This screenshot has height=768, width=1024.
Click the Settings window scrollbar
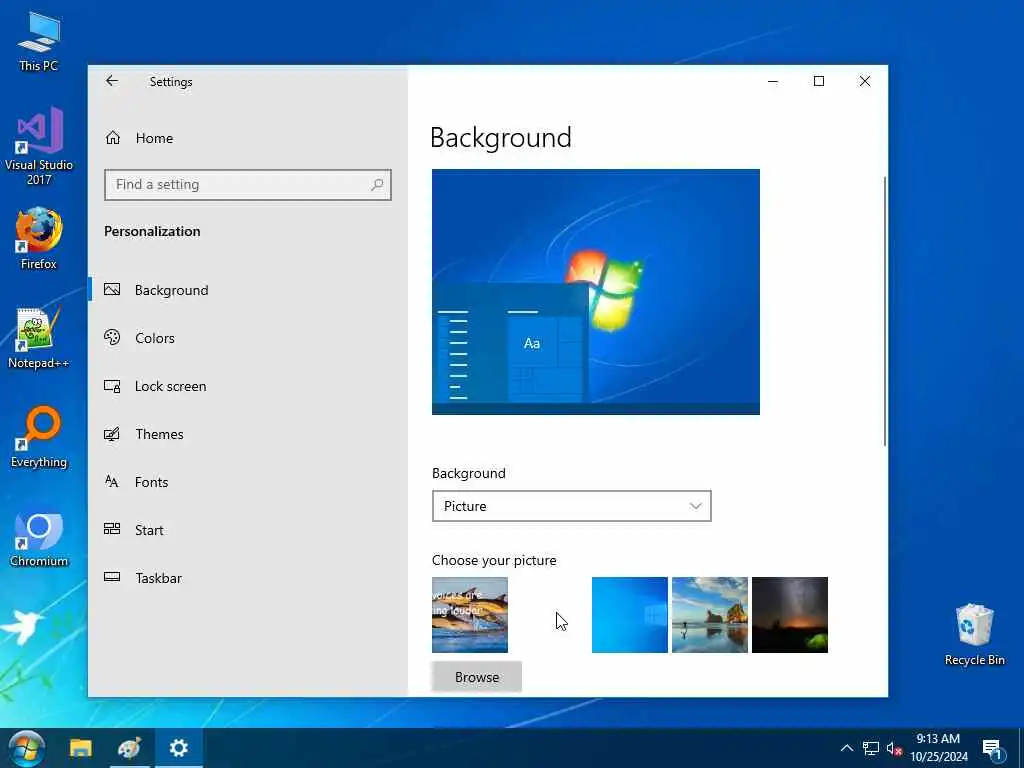(x=885, y=312)
